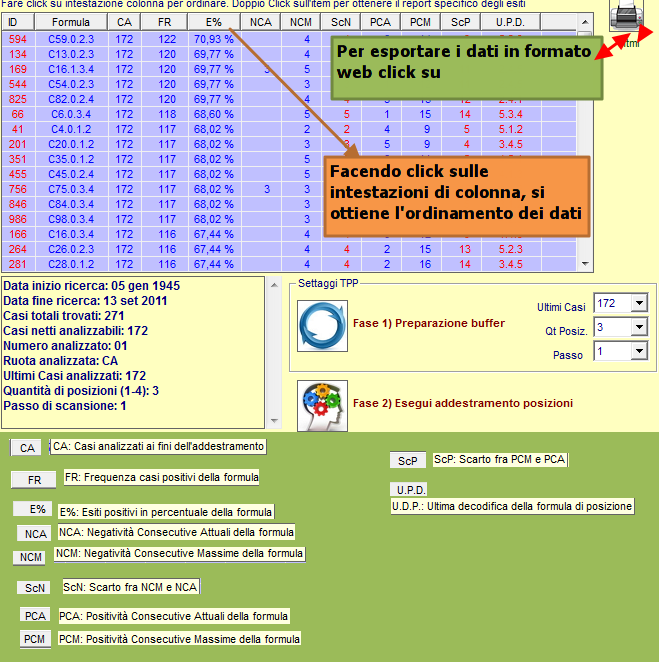
Task: Start Fase 1 Preparazione buffer icon
Action: [x=322, y=326]
